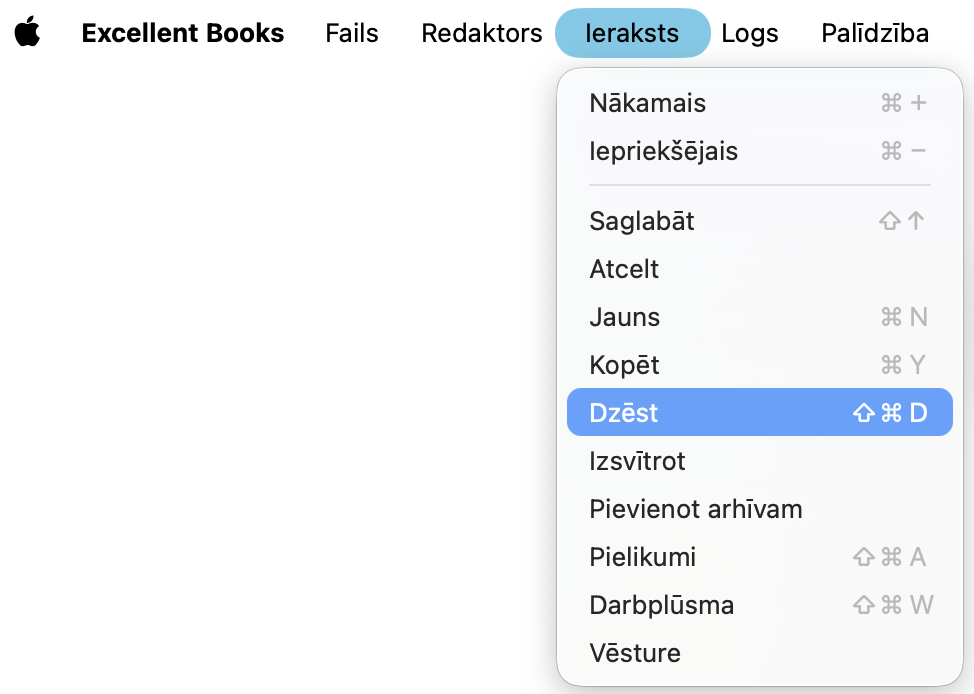Select Darbplūsma from the menu

pyautogui.click(x=661, y=605)
